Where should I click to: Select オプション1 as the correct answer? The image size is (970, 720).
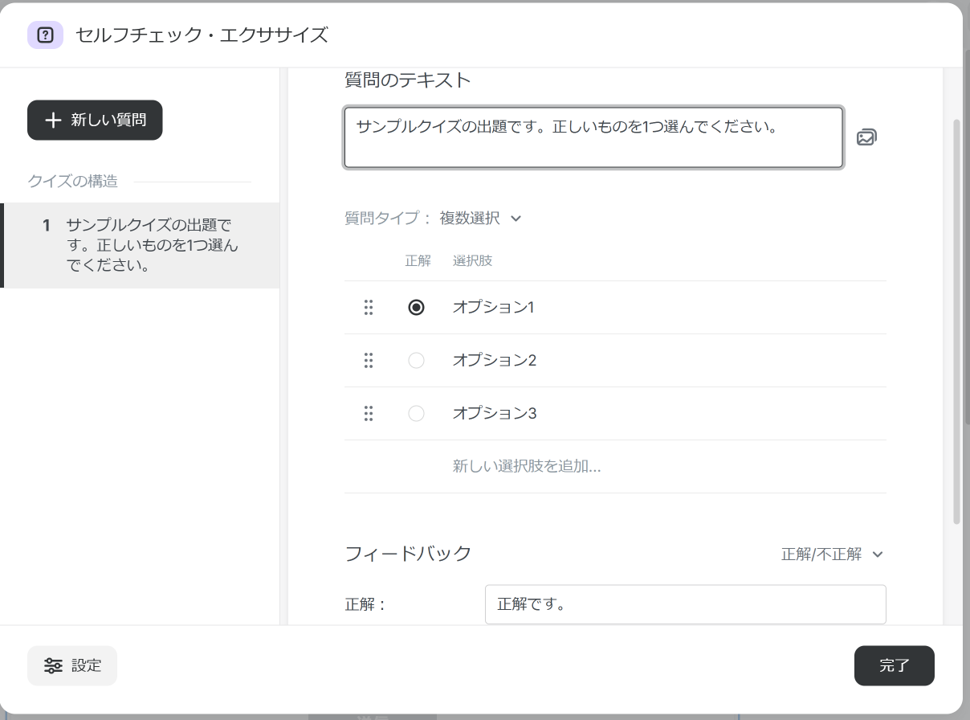[x=416, y=308]
